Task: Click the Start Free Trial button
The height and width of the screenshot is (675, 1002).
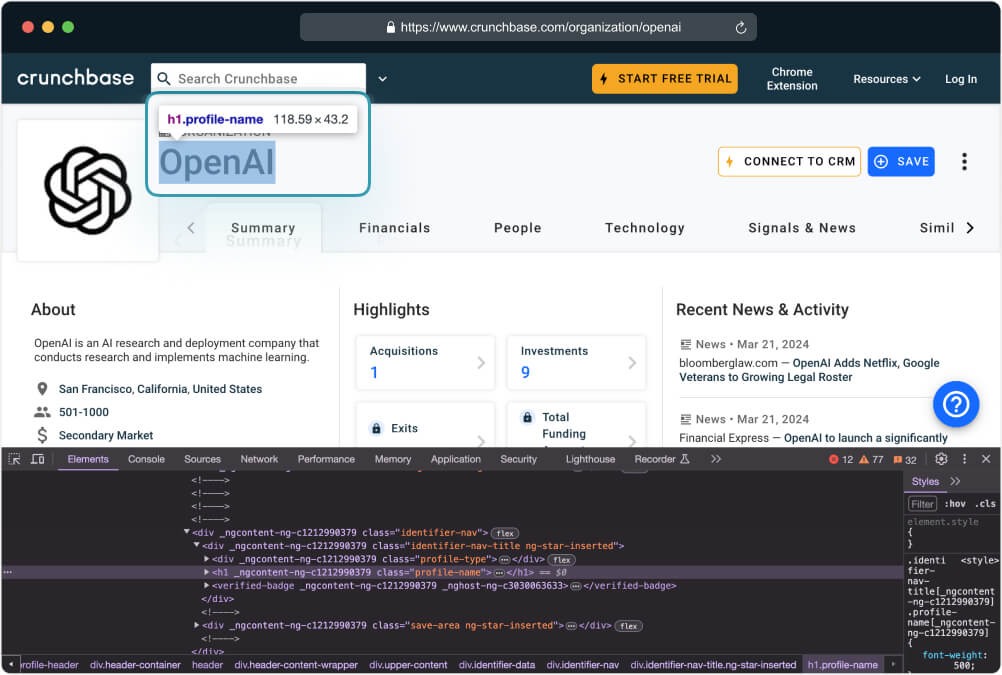Action: click(664, 79)
